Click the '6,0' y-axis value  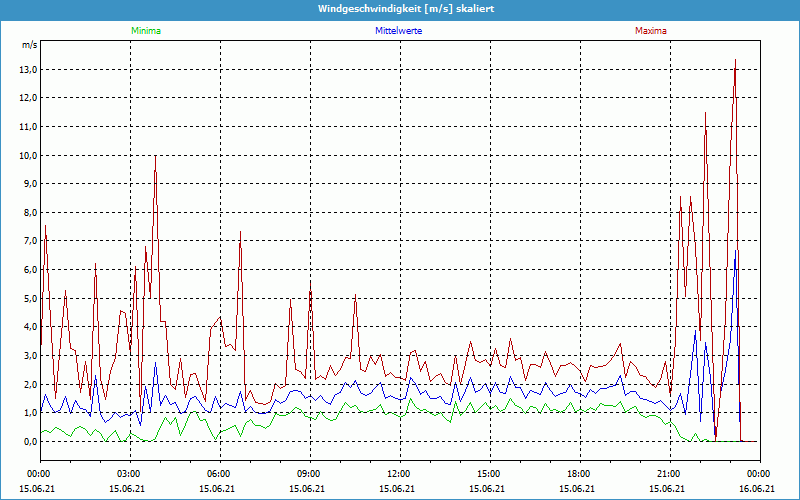click(31, 270)
